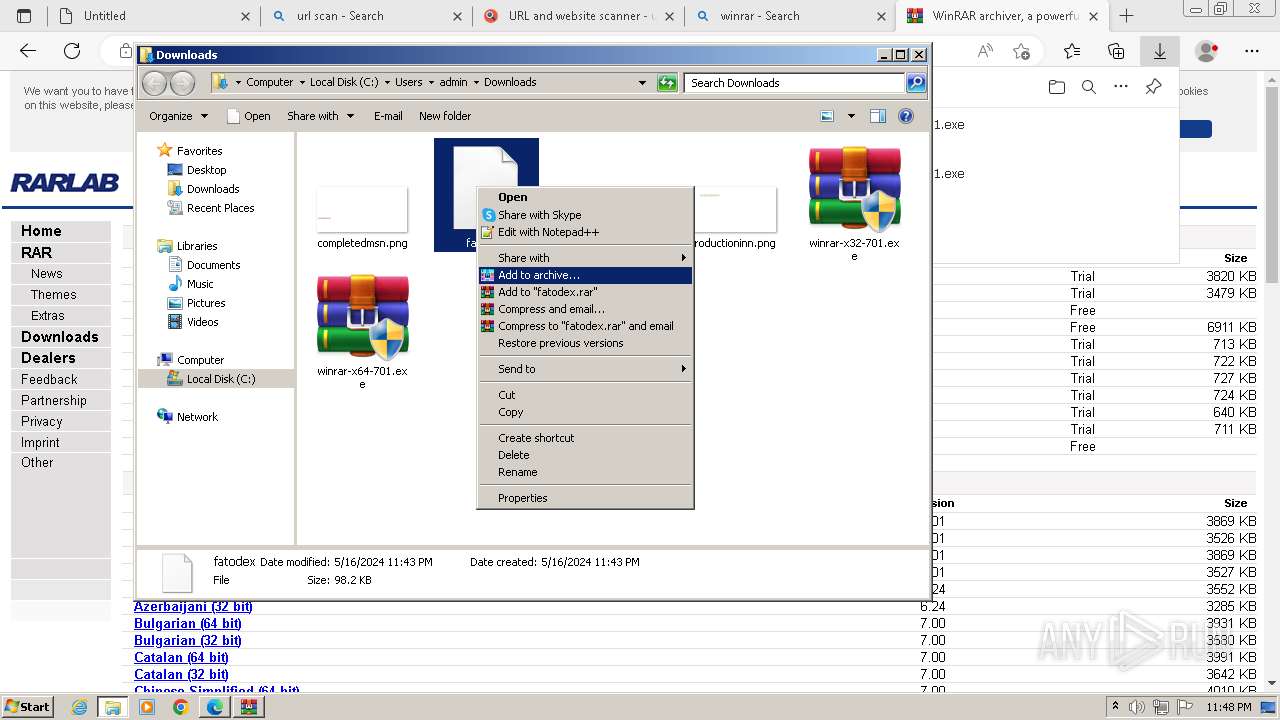
Task: Open view options dropdown arrow
Action: 851,116
